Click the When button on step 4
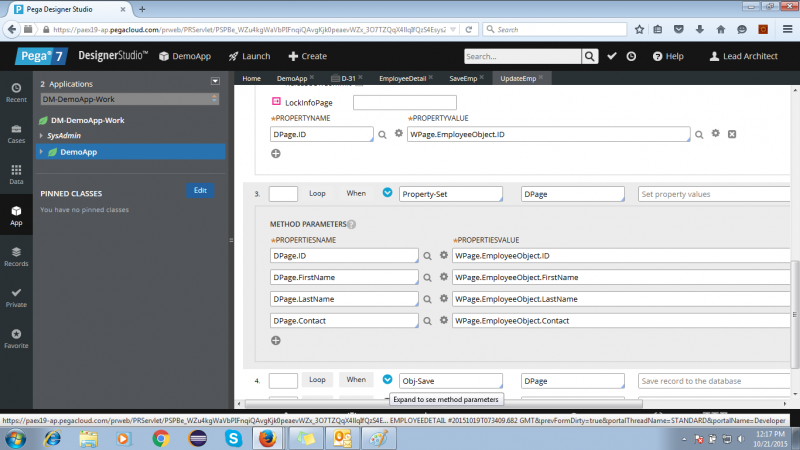 [356, 380]
